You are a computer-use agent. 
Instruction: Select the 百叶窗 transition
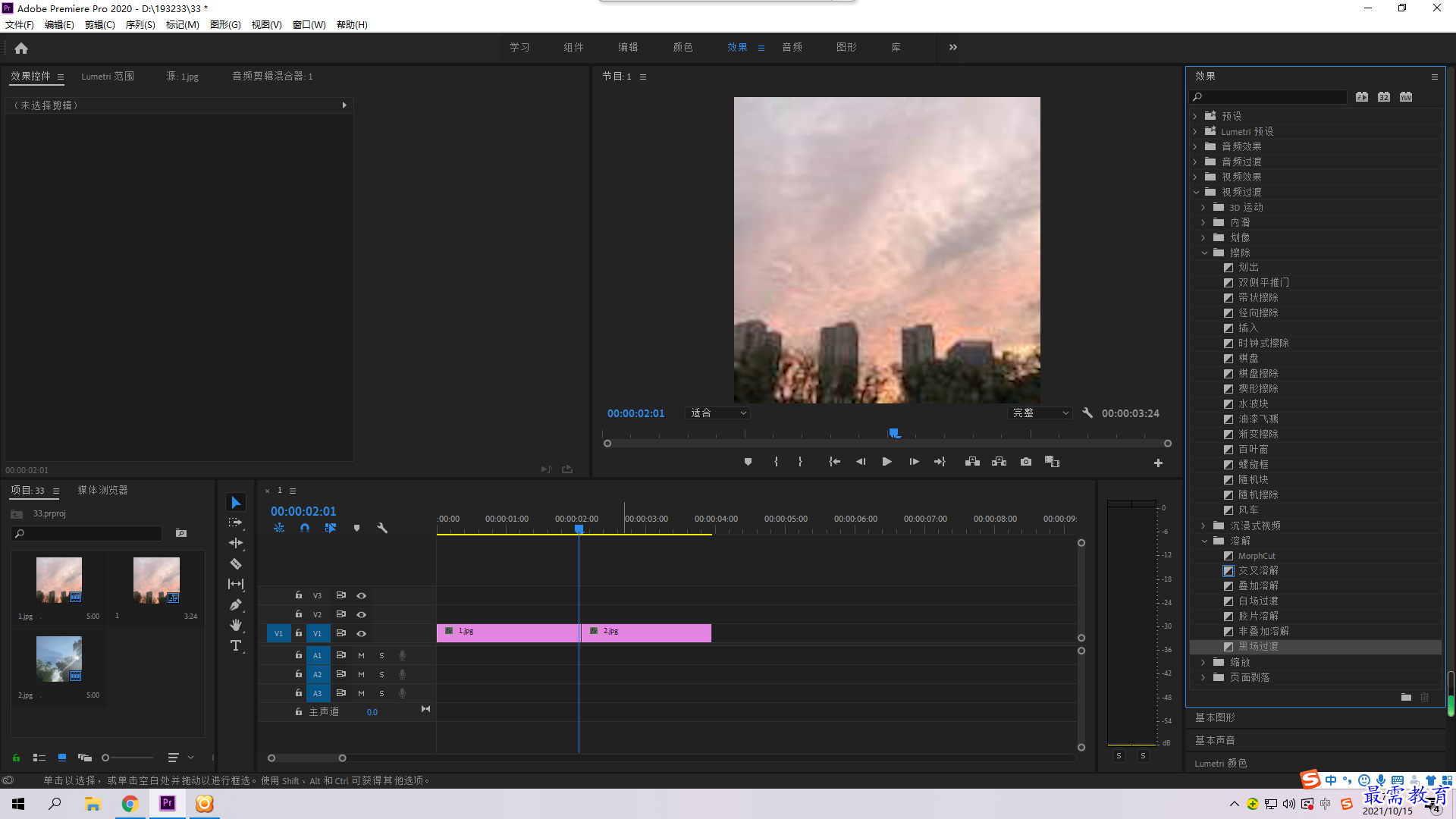[1253, 450]
